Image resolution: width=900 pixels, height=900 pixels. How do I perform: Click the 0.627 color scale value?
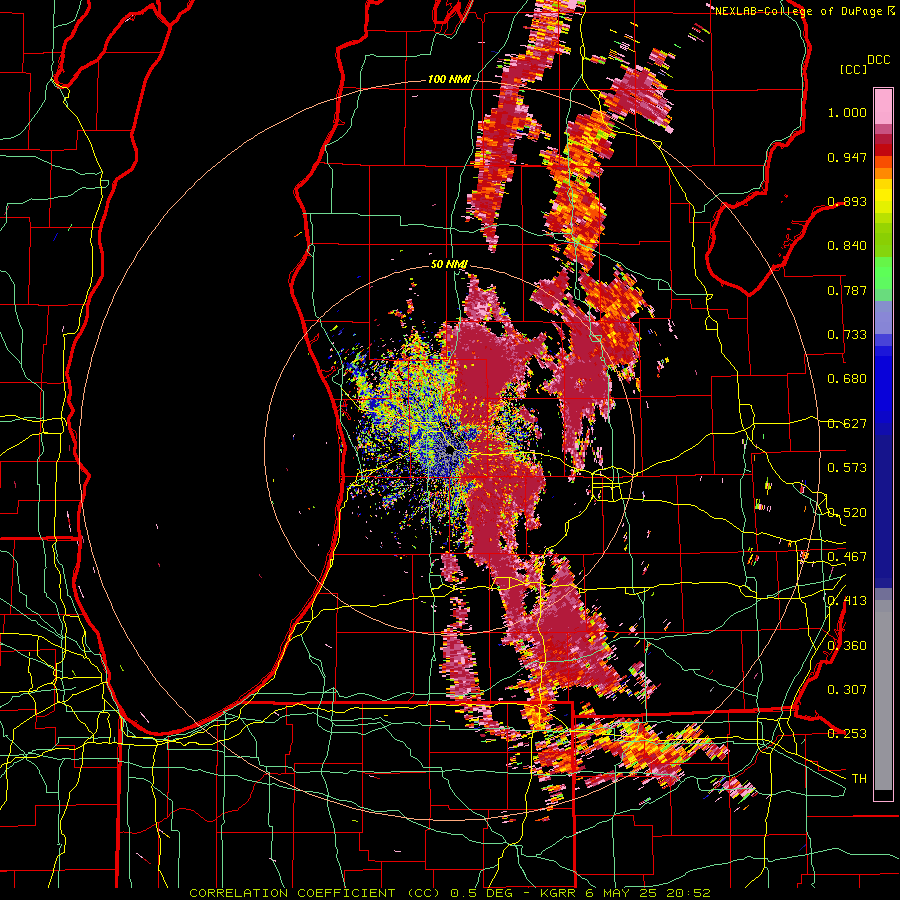(847, 424)
